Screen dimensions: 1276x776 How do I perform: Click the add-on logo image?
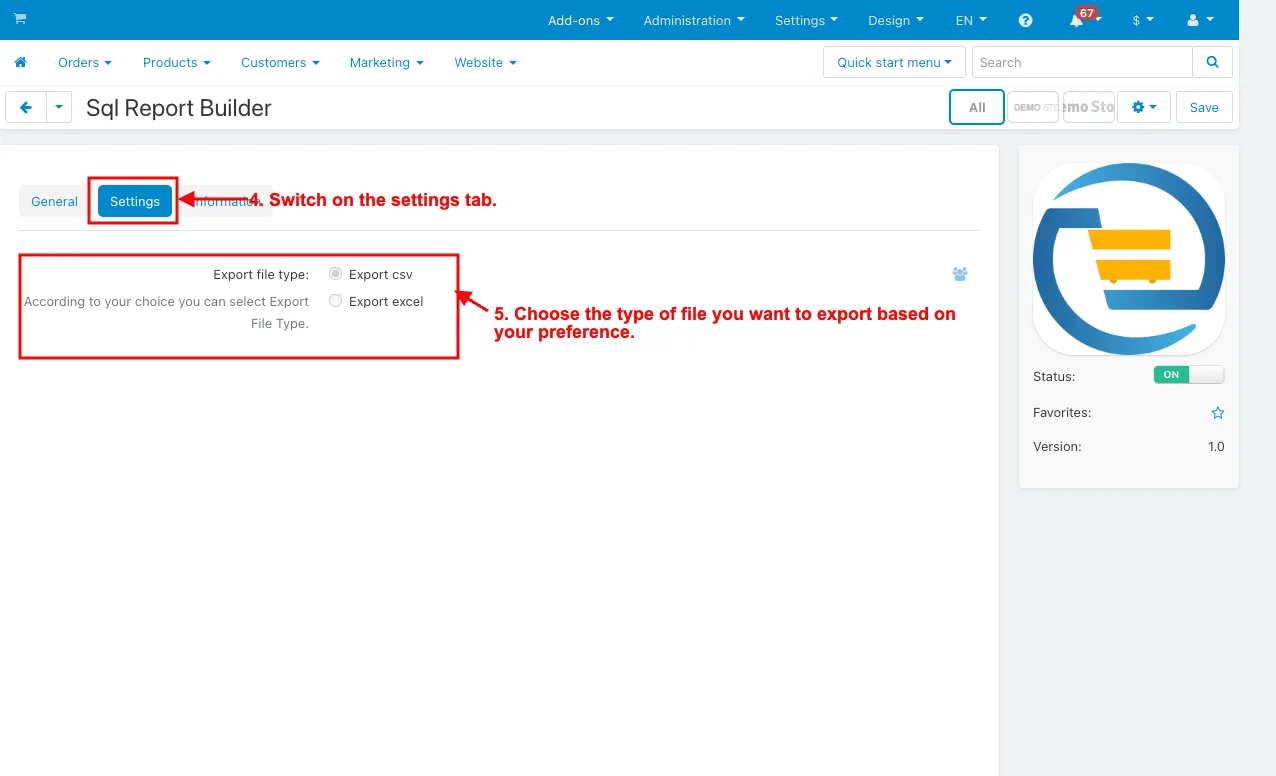(x=1128, y=259)
